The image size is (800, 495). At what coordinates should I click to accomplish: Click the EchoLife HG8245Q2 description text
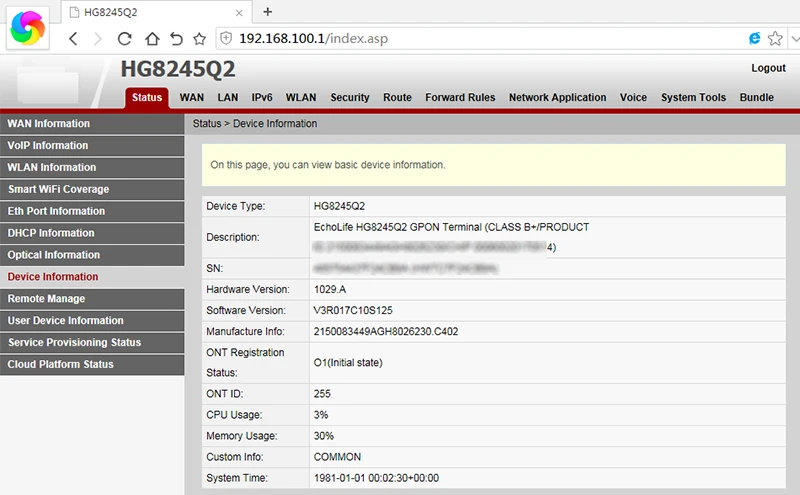(452, 227)
